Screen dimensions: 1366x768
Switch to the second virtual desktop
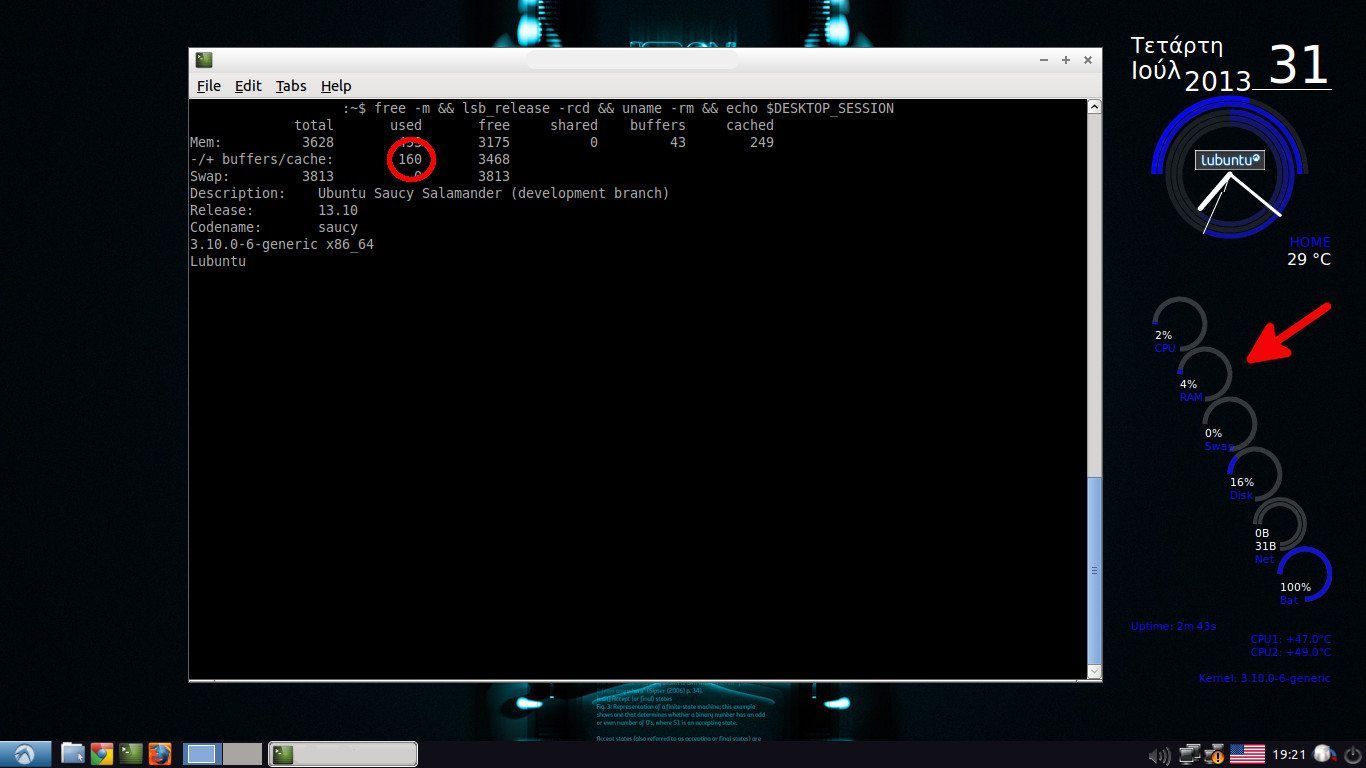coord(241,754)
